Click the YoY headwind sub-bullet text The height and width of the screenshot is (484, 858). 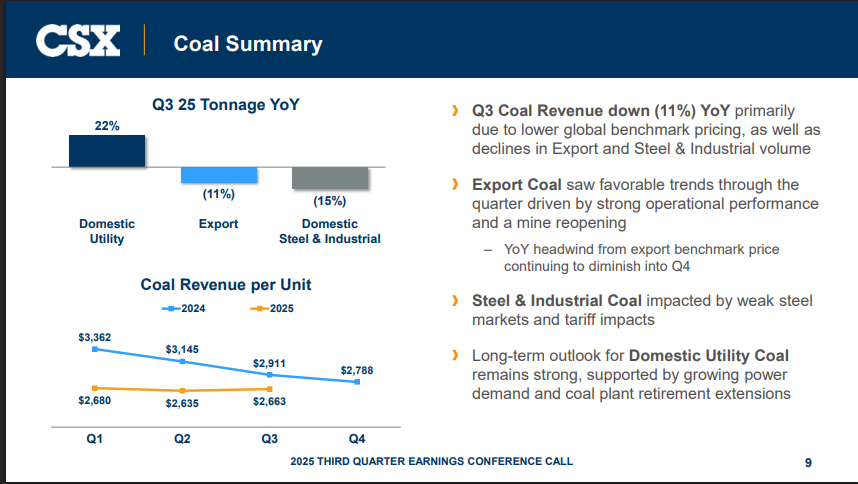click(640, 258)
